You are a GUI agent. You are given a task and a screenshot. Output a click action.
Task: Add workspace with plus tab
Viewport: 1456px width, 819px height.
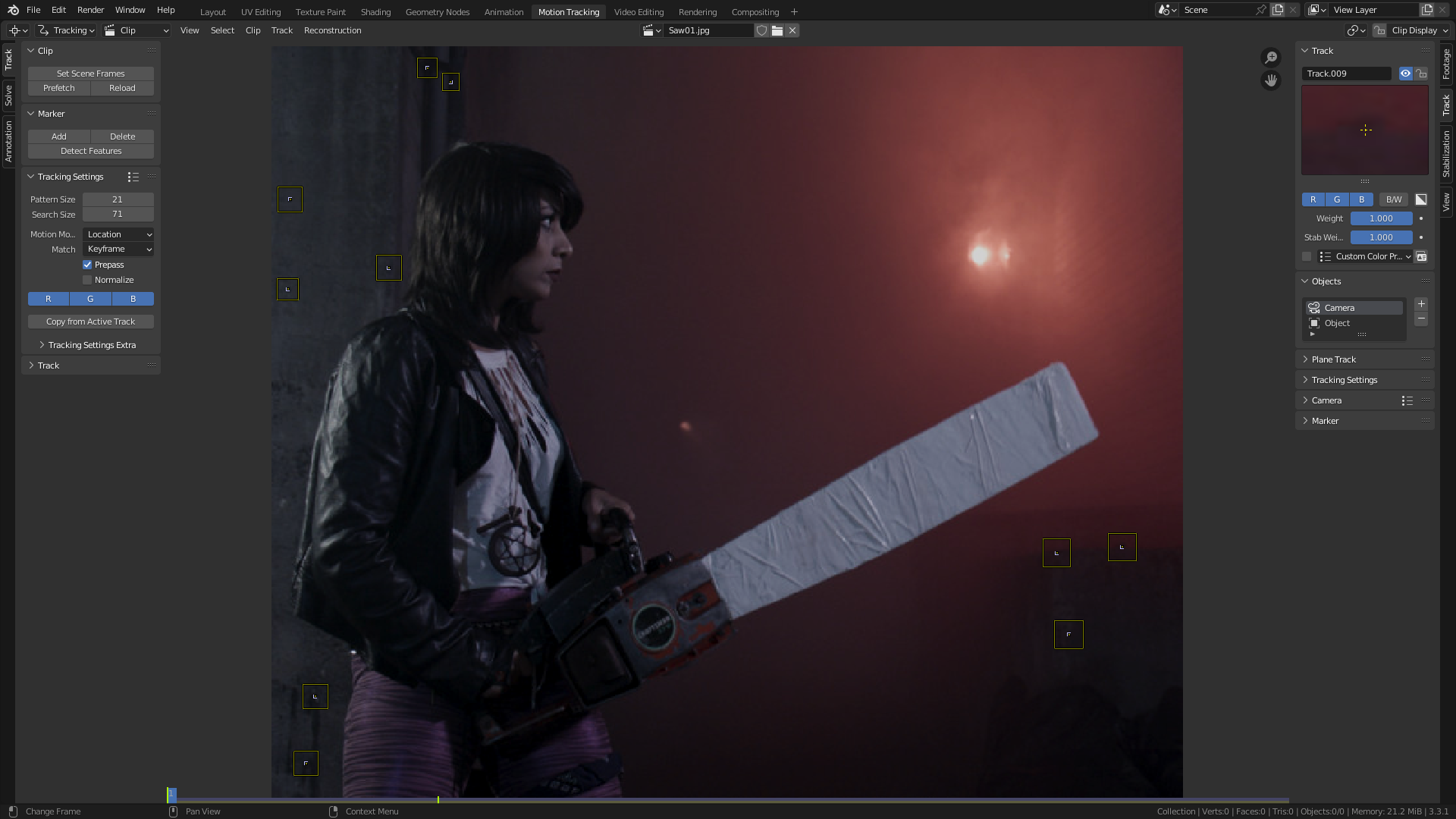click(794, 11)
